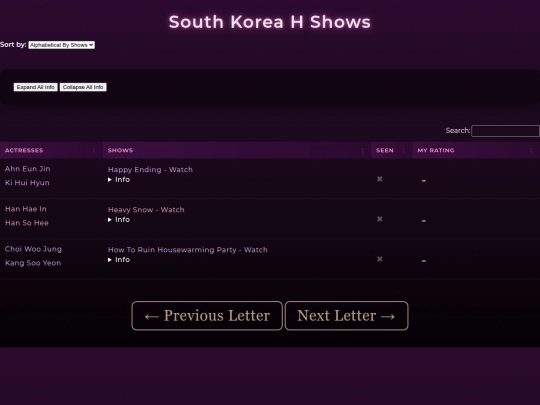Click sort handle icon in Seen header
The width and height of the screenshot is (540, 405).
click(404, 150)
